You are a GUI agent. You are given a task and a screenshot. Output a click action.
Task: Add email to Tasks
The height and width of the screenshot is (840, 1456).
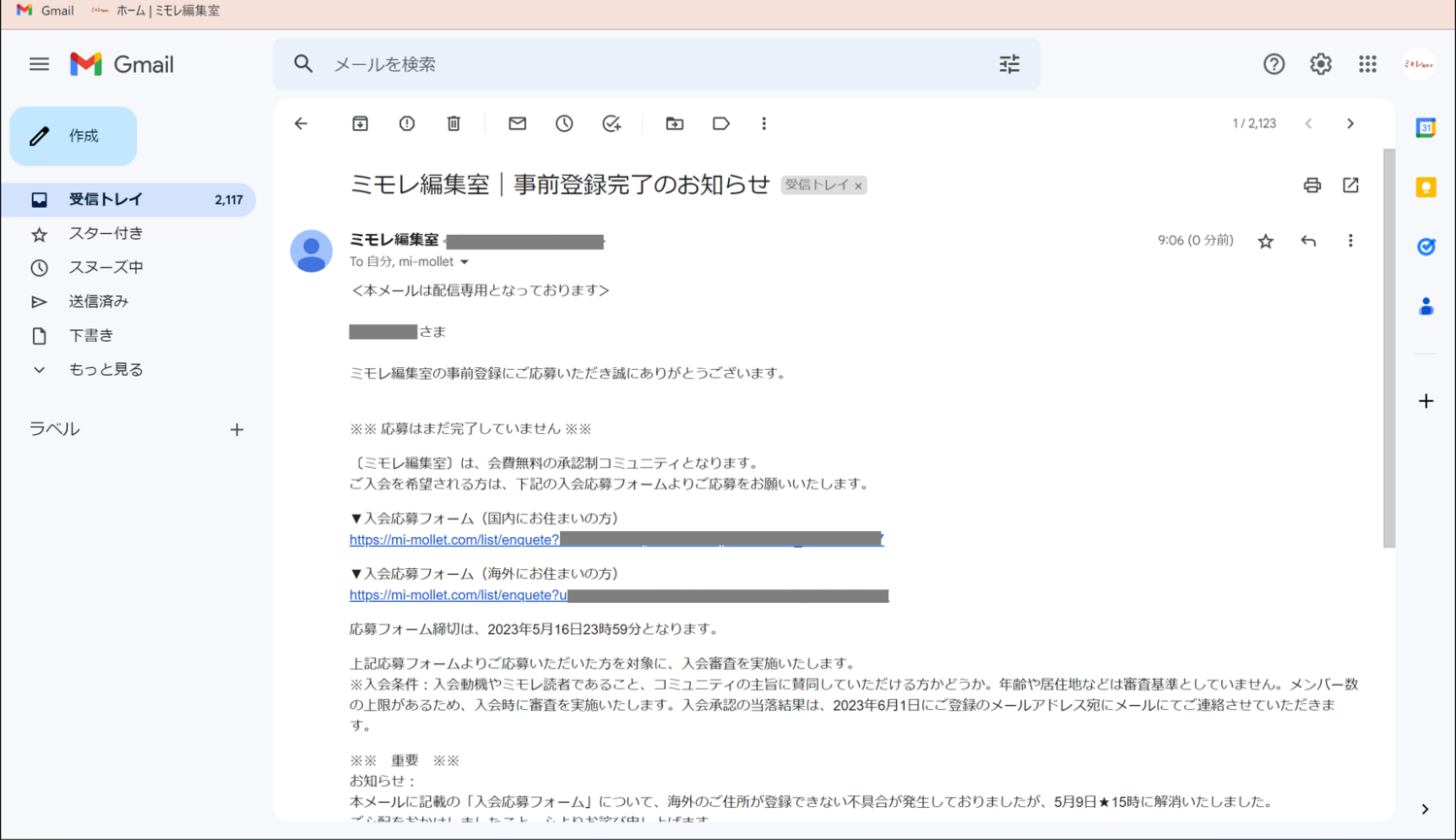pos(612,123)
